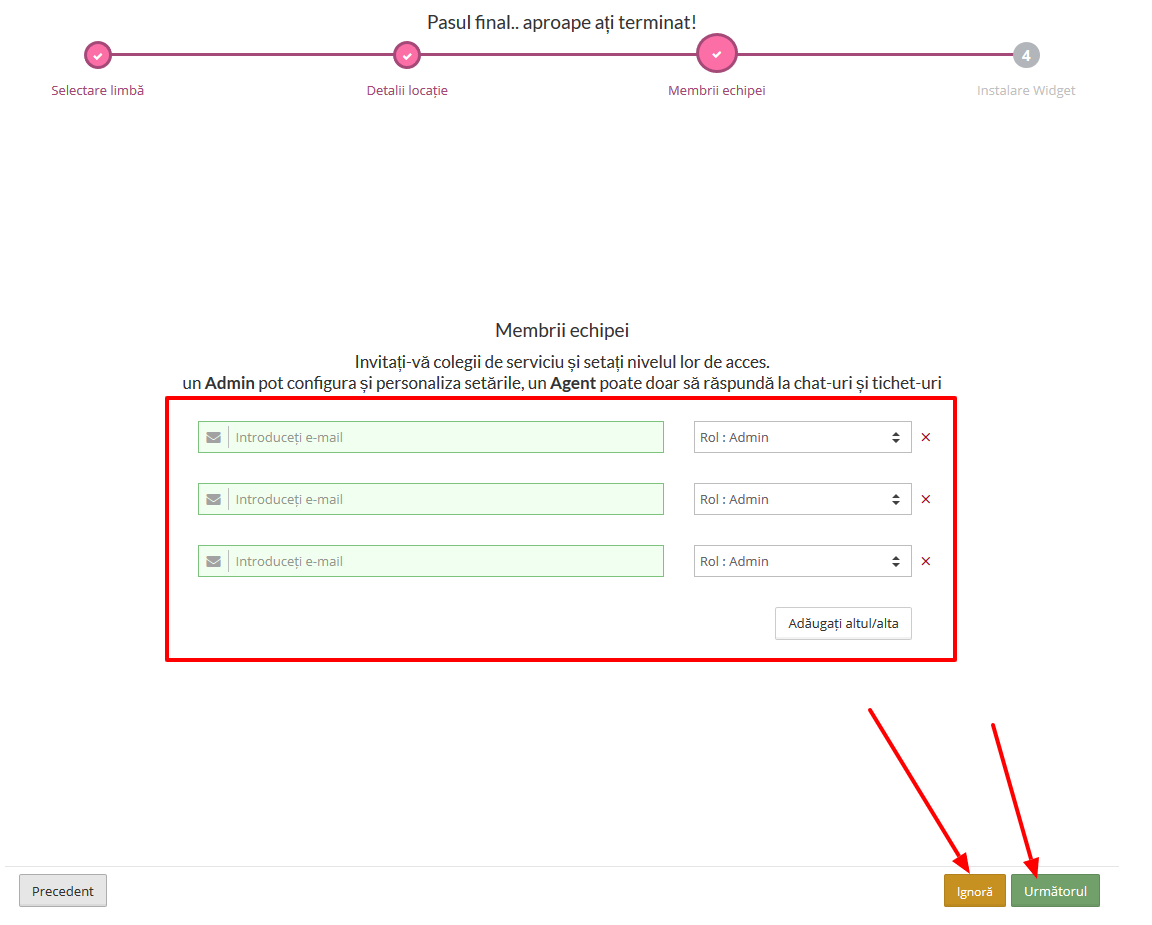The height and width of the screenshot is (925, 1152).
Task: Click envelope icon in first email field
Action: [x=213, y=437]
